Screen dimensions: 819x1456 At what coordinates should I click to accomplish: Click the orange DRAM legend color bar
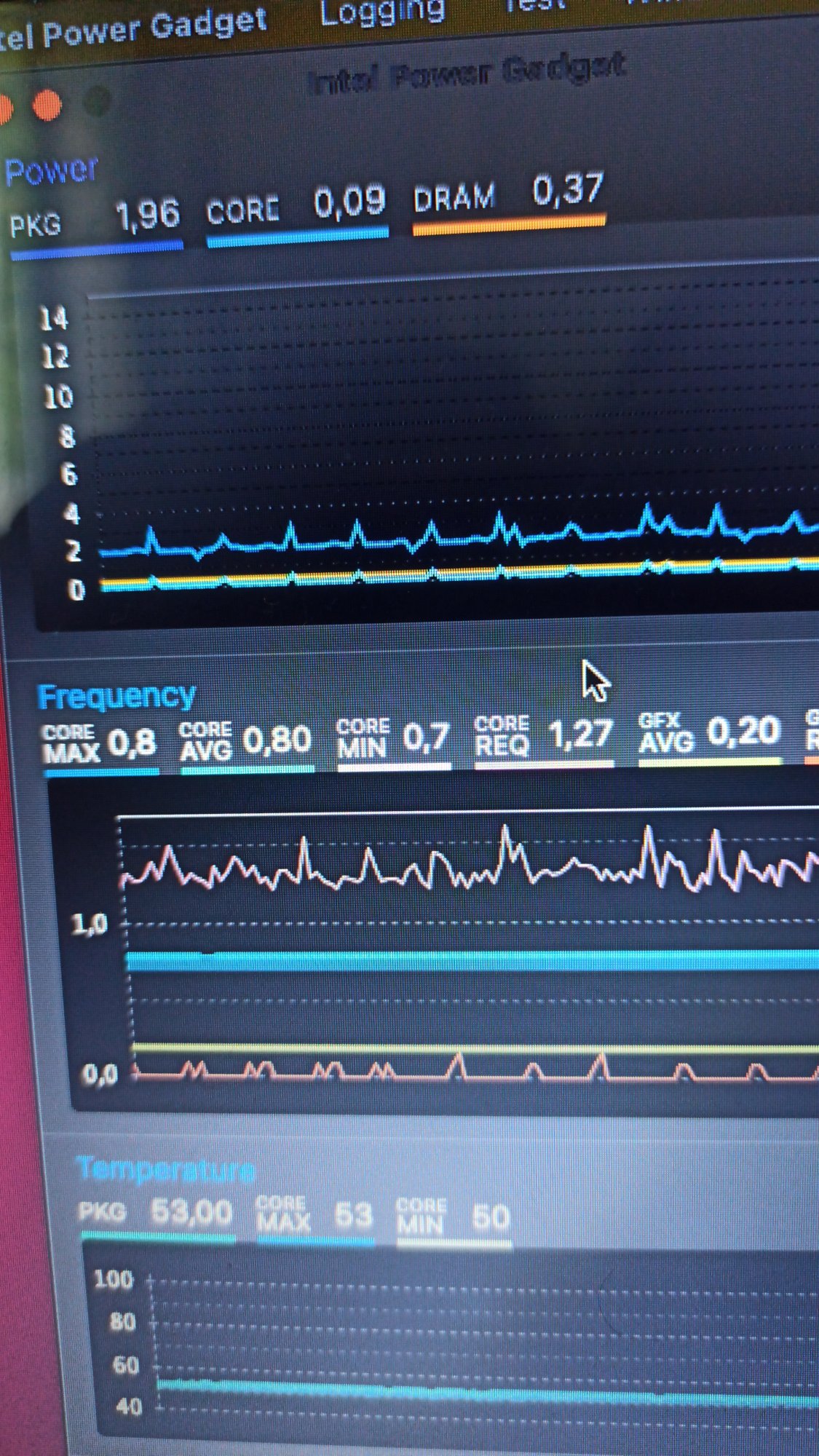(509, 225)
